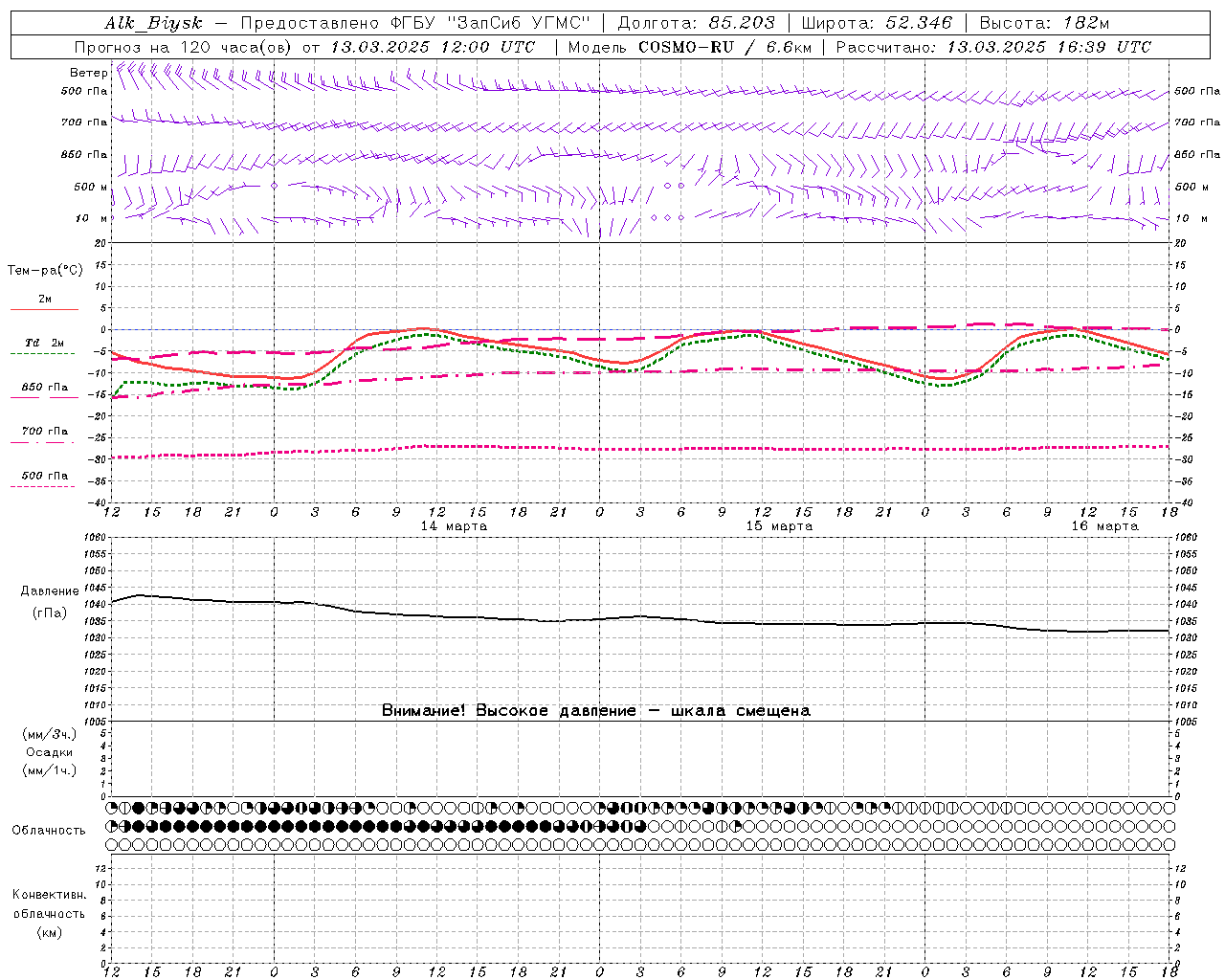This screenshot has width=1225, height=980.
Task: Click the Td 2м dew point legend label
Action: pyautogui.click(x=45, y=343)
